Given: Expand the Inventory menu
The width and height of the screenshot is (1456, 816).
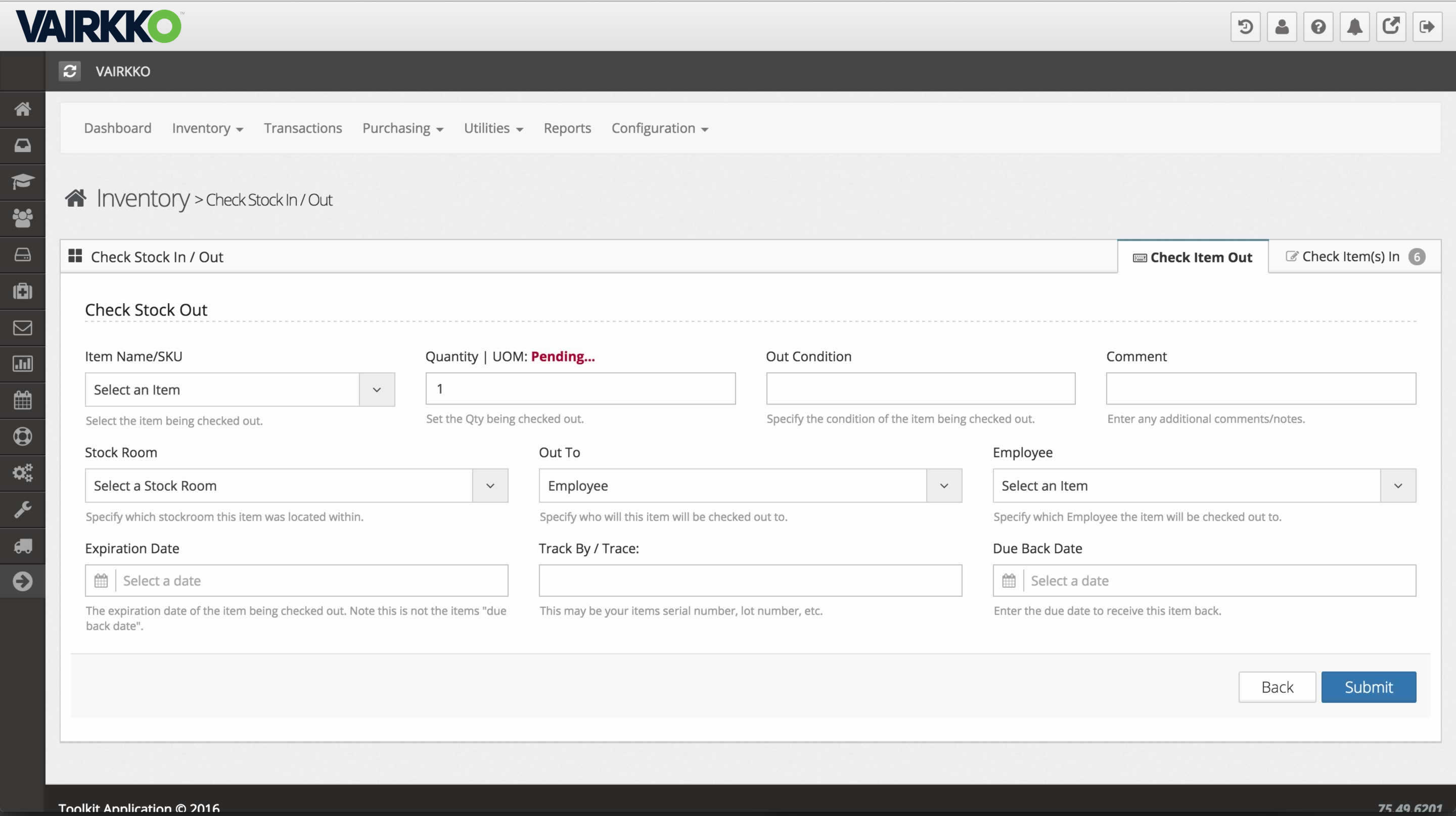Looking at the screenshot, I should point(207,128).
